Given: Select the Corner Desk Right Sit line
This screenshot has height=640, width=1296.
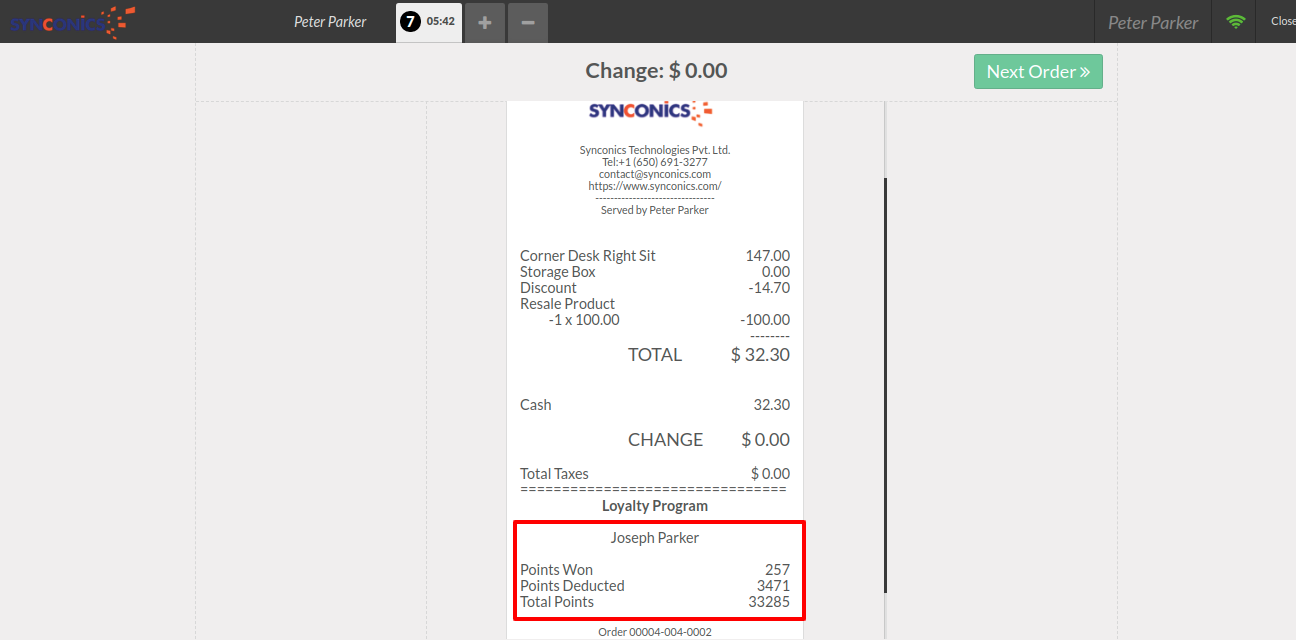Looking at the screenshot, I should click(588, 256).
